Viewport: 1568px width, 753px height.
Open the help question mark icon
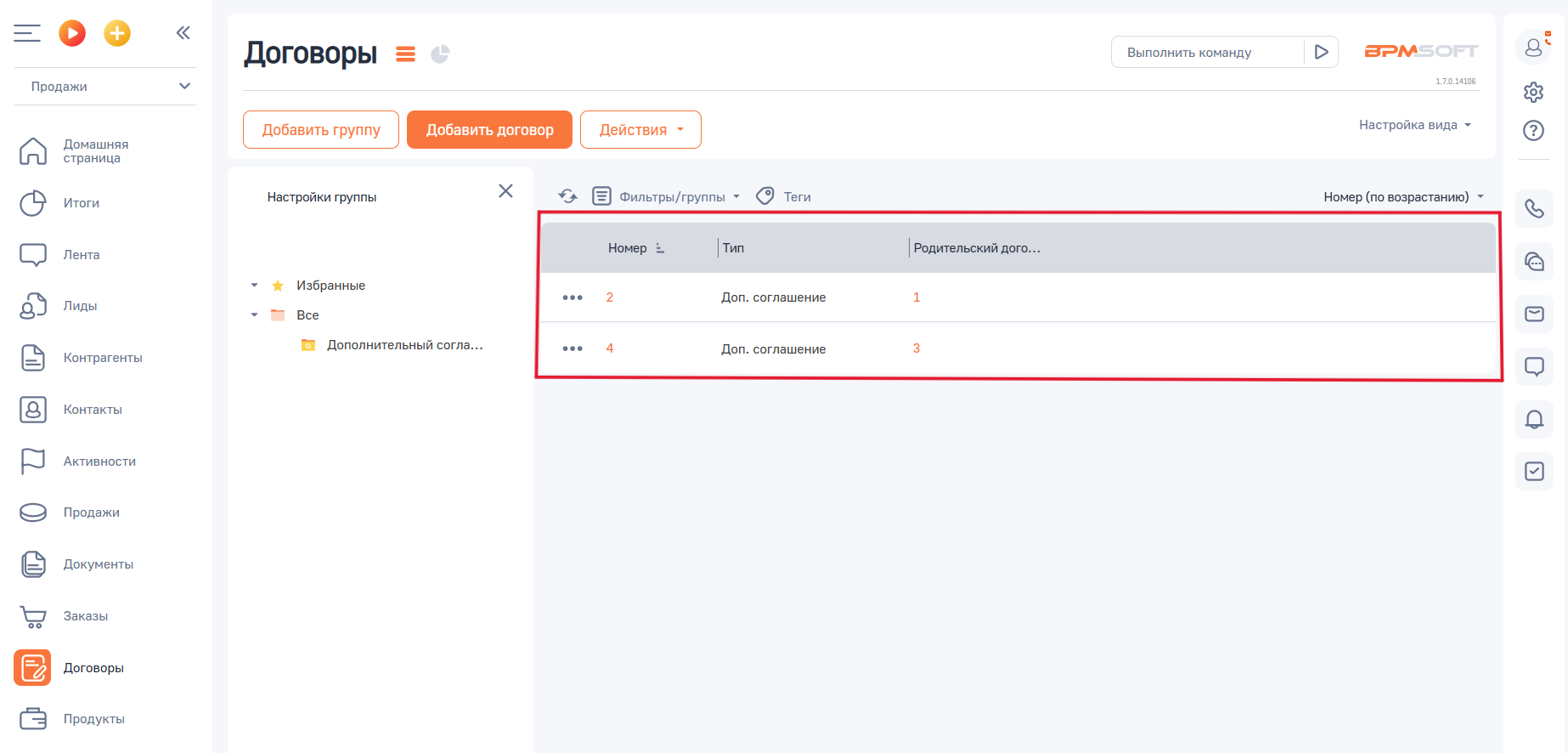coord(1533,130)
